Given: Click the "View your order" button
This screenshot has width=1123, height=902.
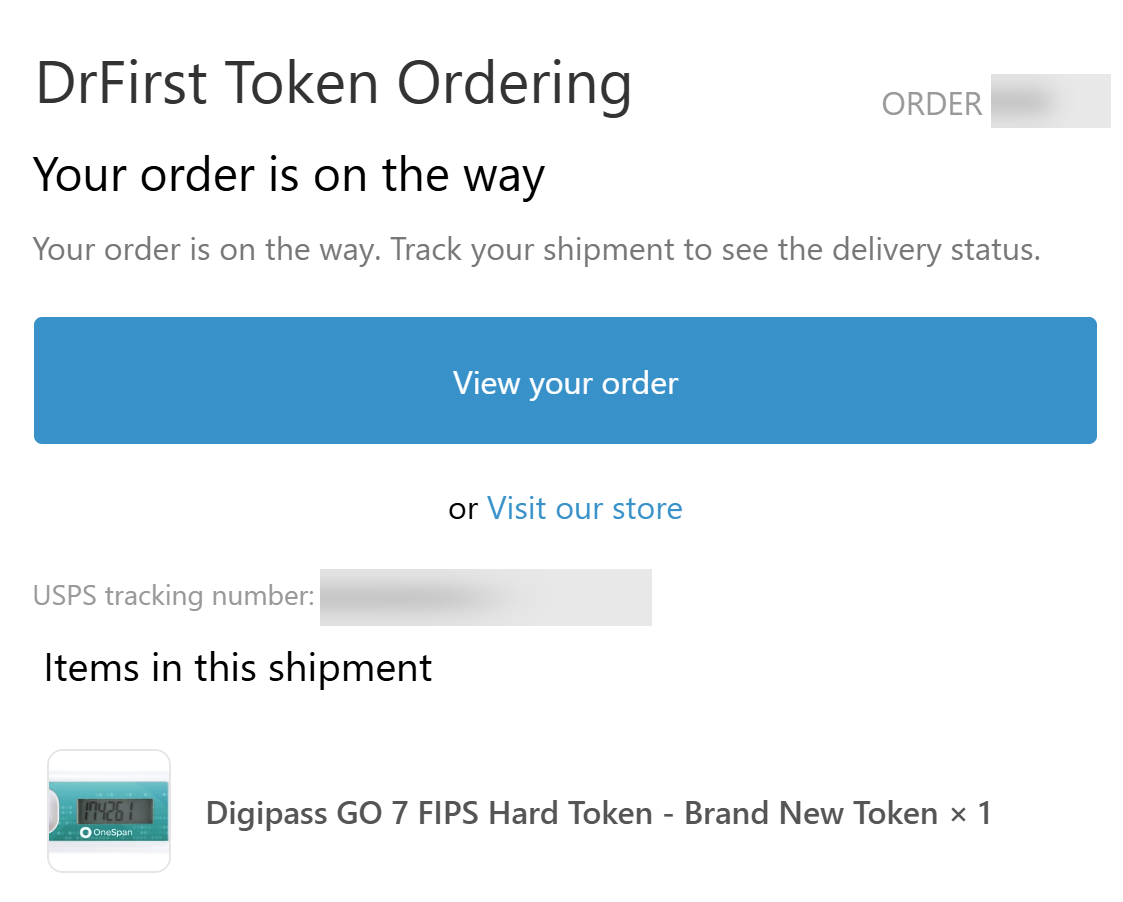Looking at the screenshot, I should tap(565, 381).
